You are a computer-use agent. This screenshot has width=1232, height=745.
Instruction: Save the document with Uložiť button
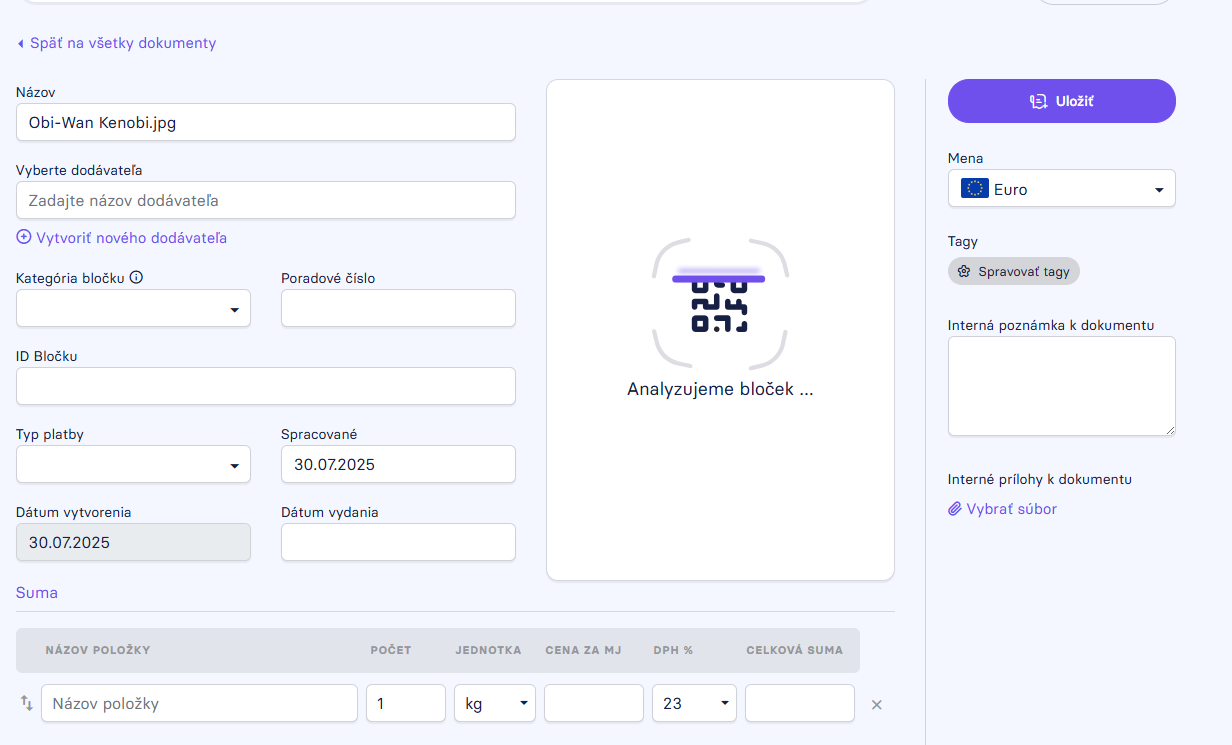tap(1062, 101)
